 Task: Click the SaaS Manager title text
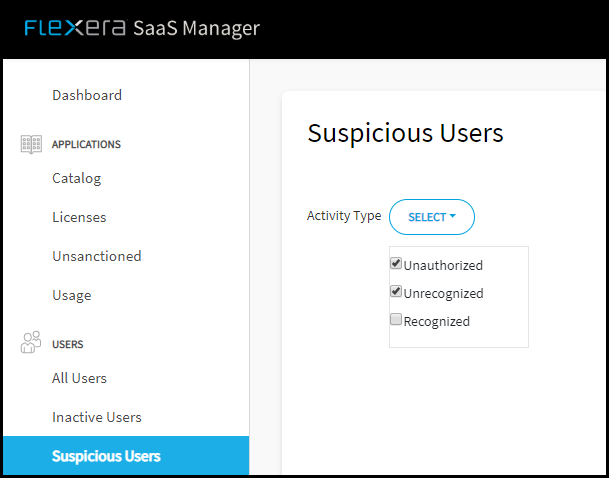[197, 28]
